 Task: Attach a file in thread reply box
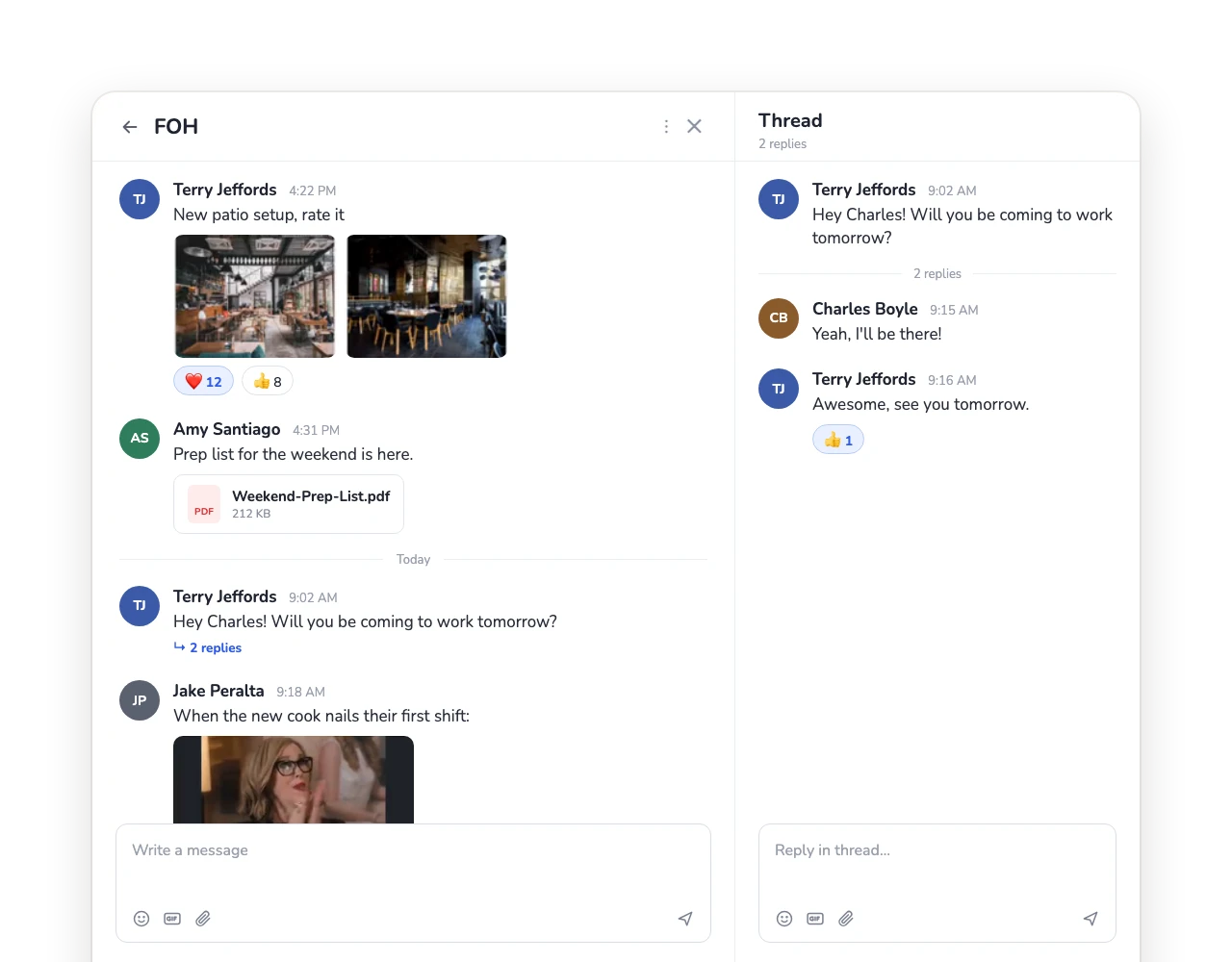pos(846,919)
